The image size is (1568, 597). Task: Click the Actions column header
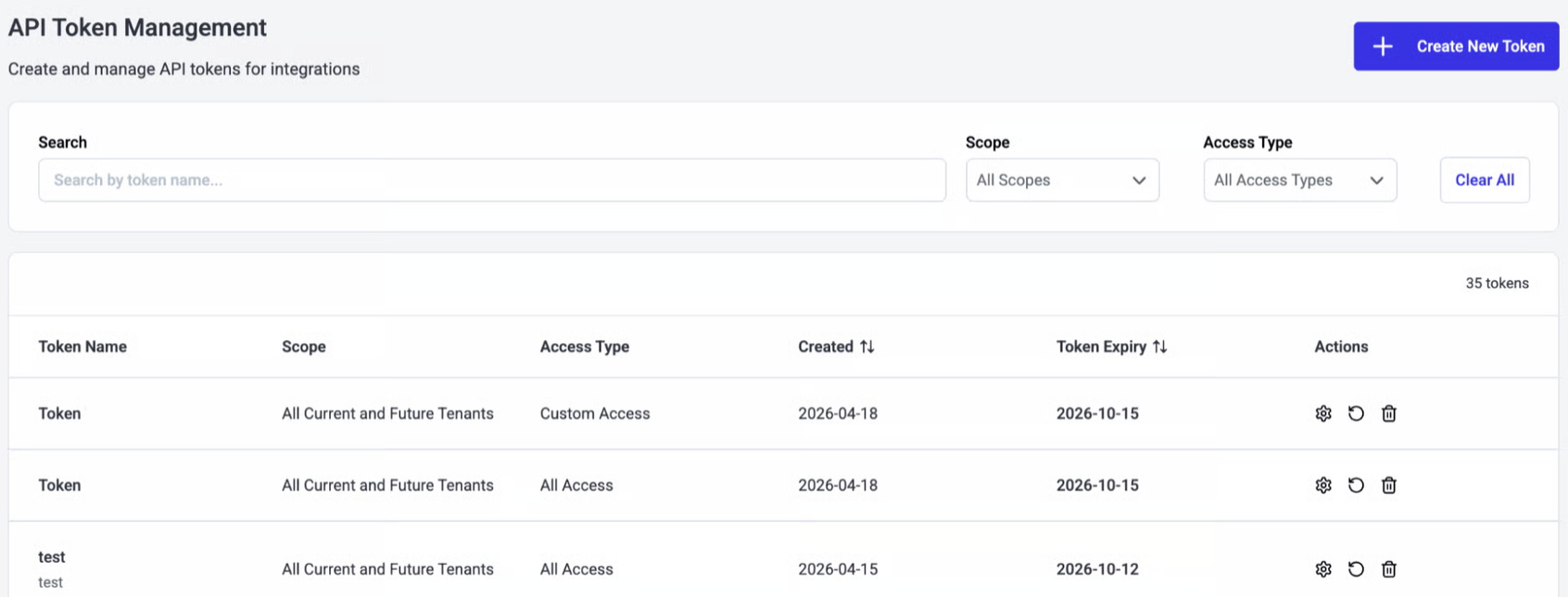(1341, 347)
